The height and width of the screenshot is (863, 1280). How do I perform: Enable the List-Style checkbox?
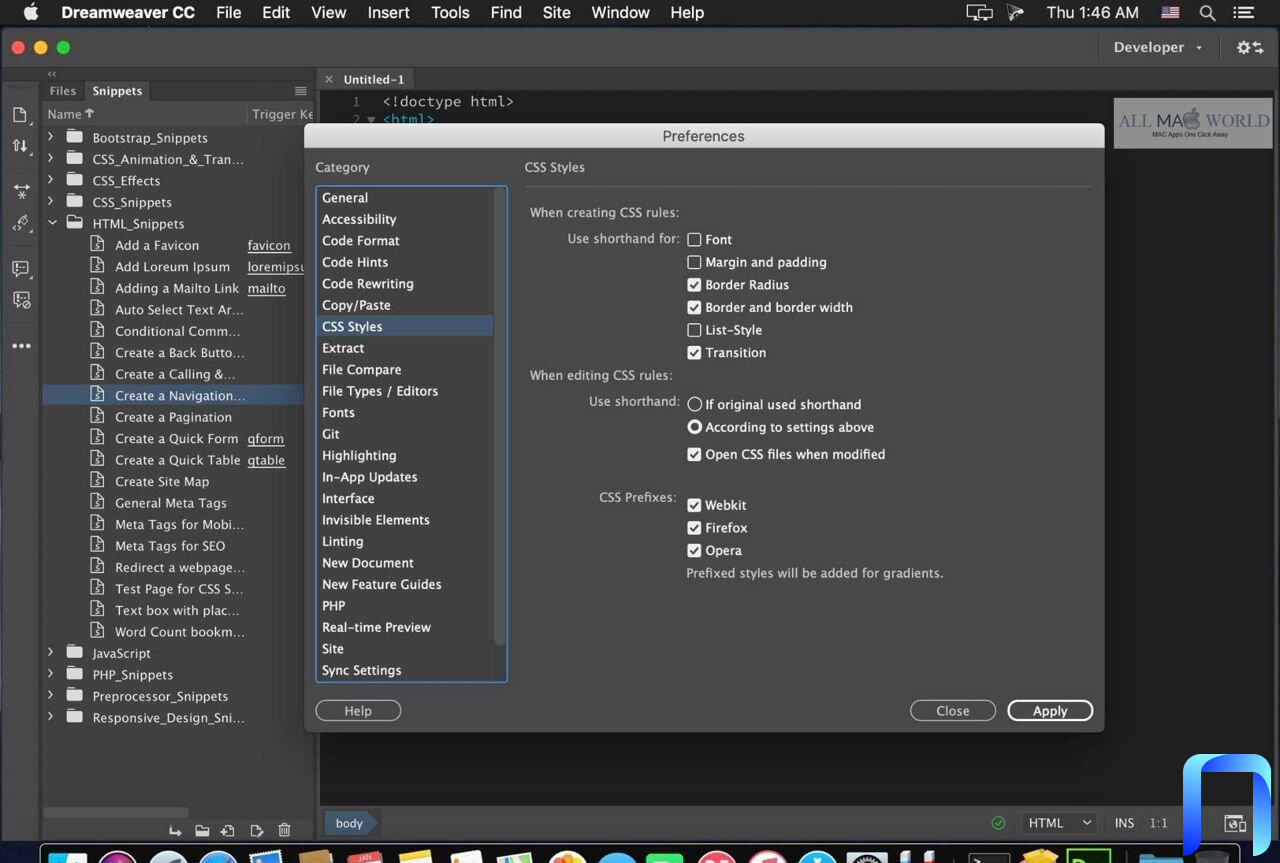[694, 330]
